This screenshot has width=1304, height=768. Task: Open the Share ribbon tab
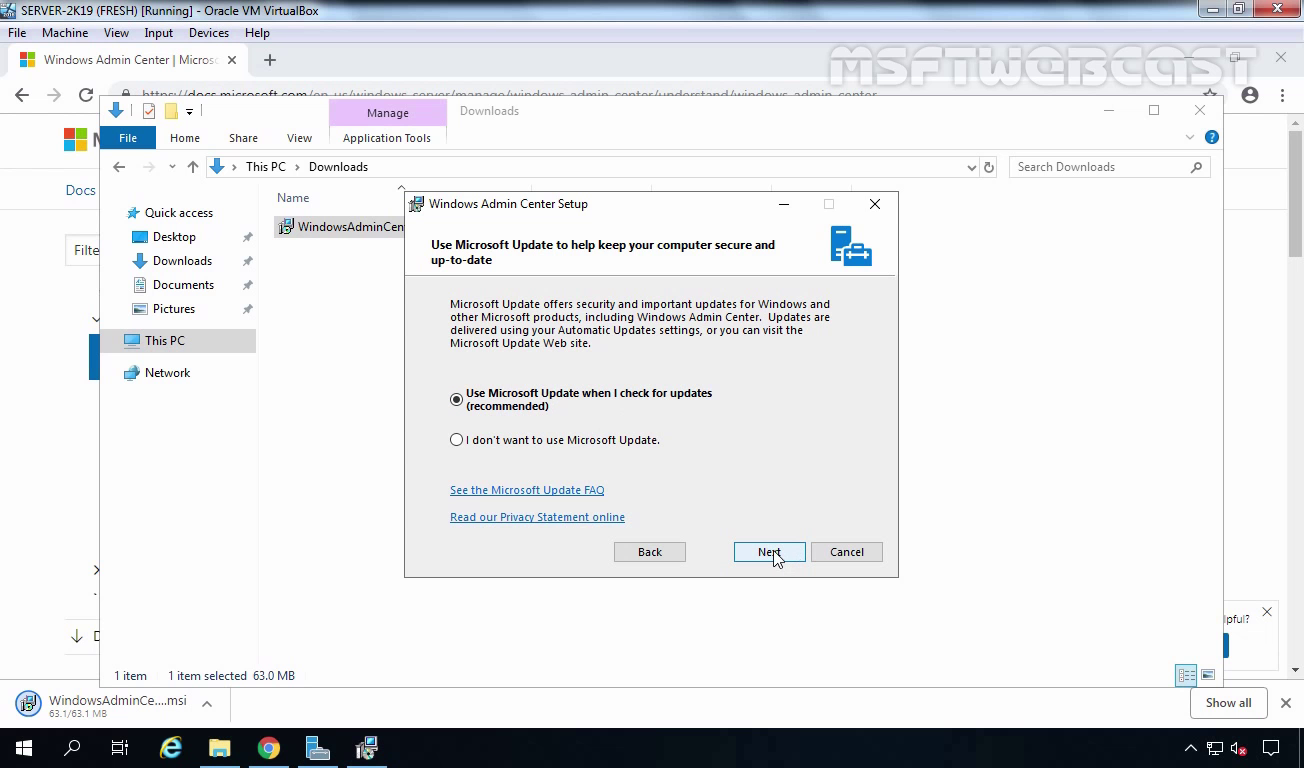point(243,138)
